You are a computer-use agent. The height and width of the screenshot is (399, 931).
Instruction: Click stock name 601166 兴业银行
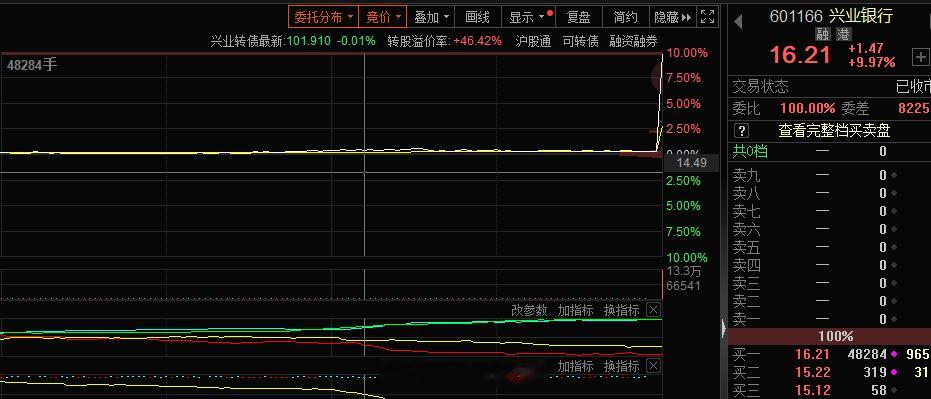[x=831, y=16]
